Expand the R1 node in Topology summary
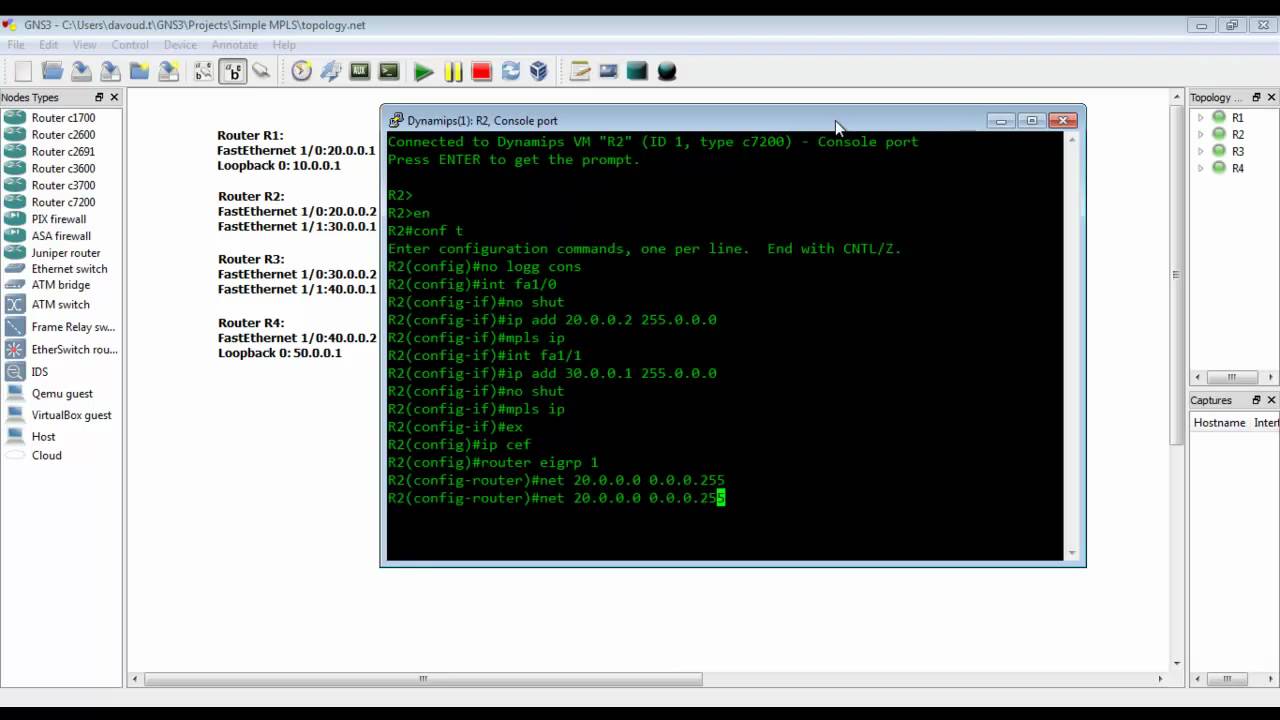 pyautogui.click(x=1201, y=117)
